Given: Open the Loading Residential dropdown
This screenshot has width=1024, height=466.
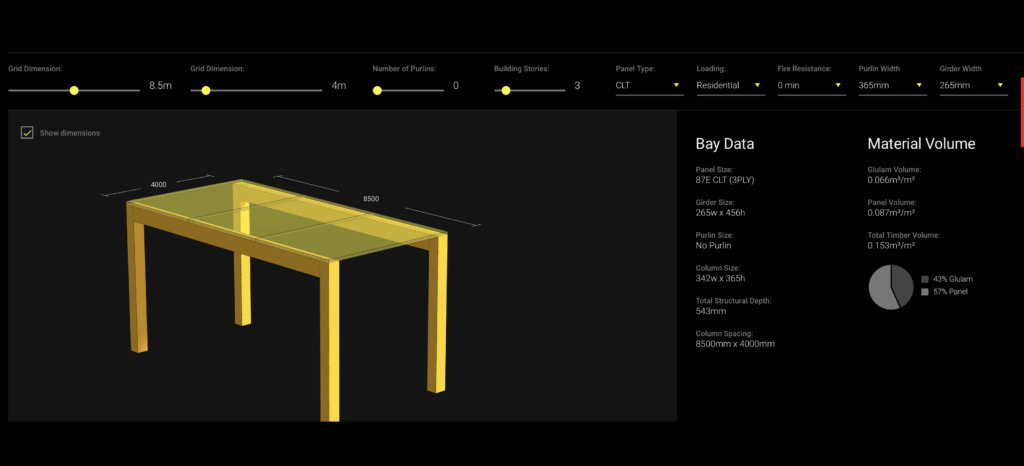Looking at the screenshot, I should [730, 85].
